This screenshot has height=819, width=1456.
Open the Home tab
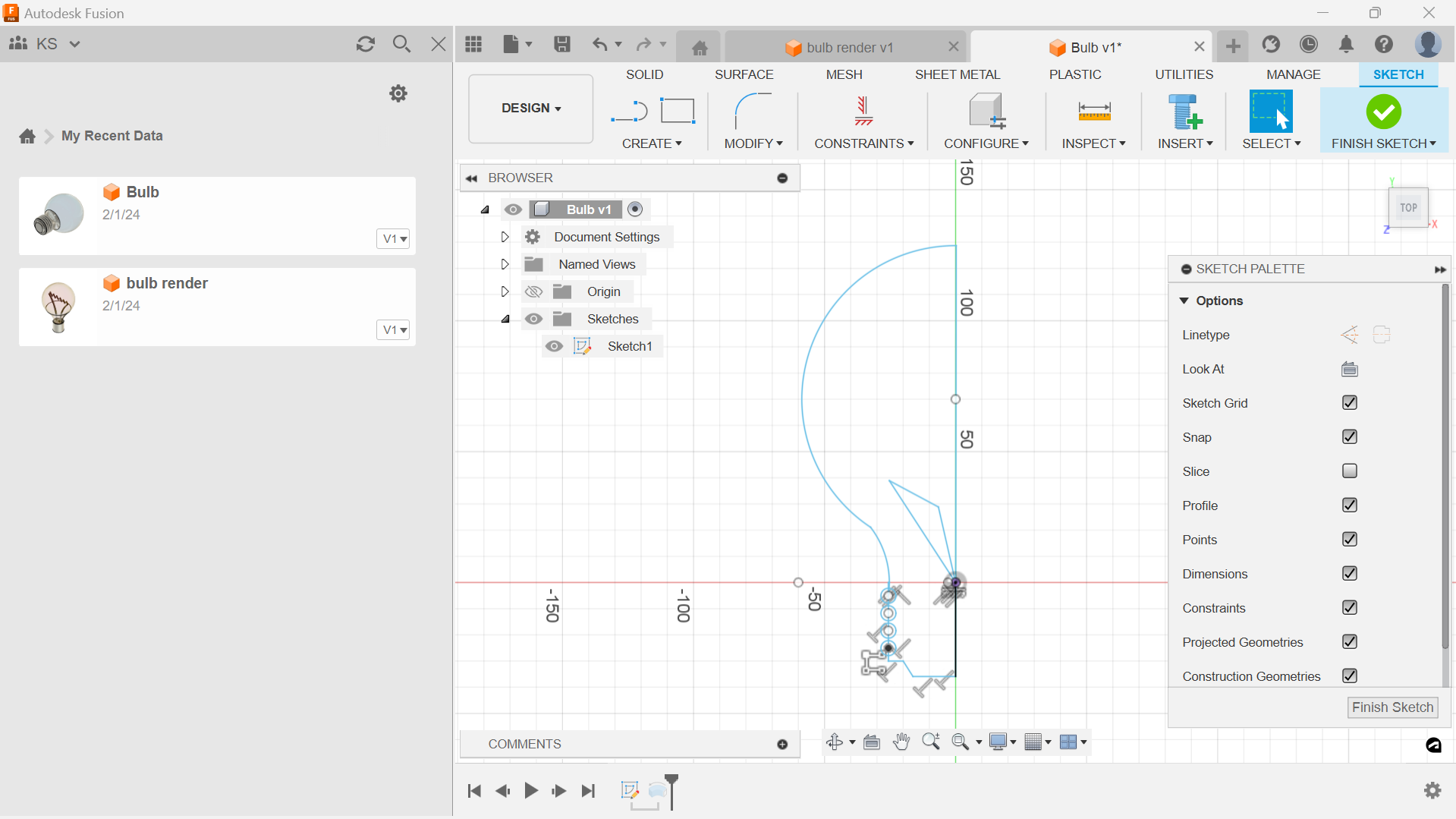point(700,48)
